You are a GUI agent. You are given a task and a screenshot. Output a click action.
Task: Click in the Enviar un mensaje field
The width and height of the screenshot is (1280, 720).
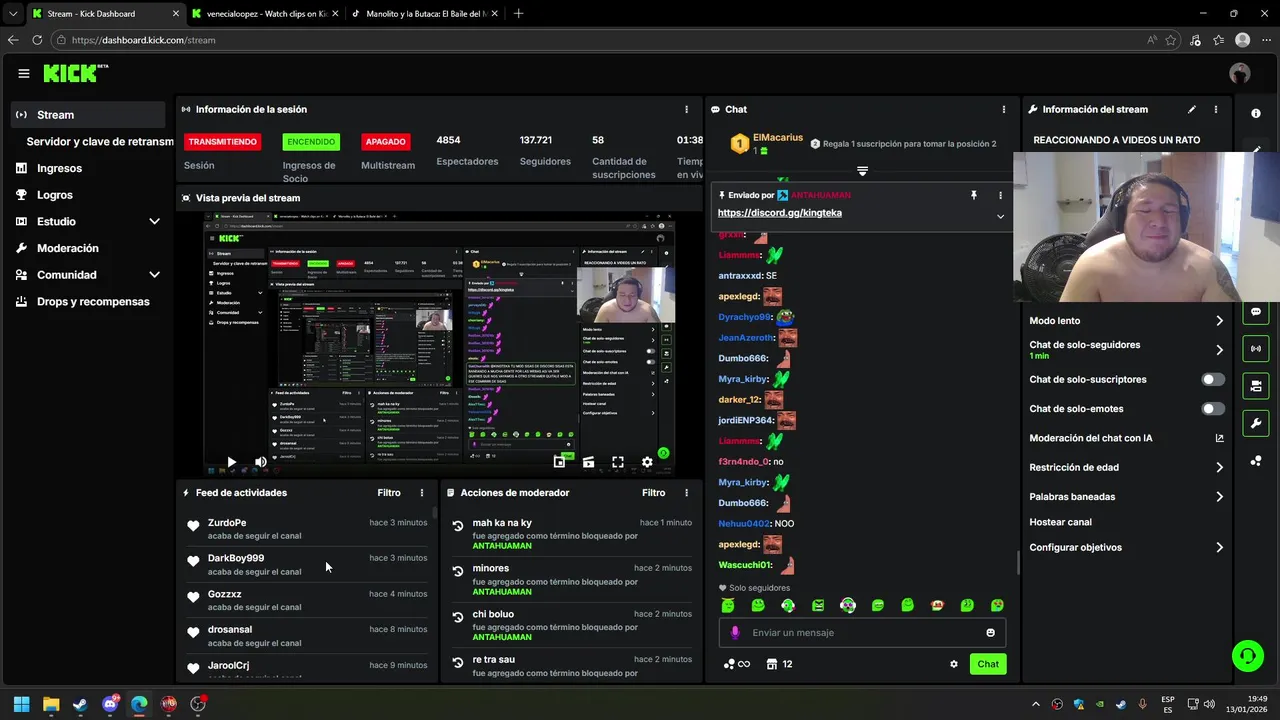click(862, 632)
